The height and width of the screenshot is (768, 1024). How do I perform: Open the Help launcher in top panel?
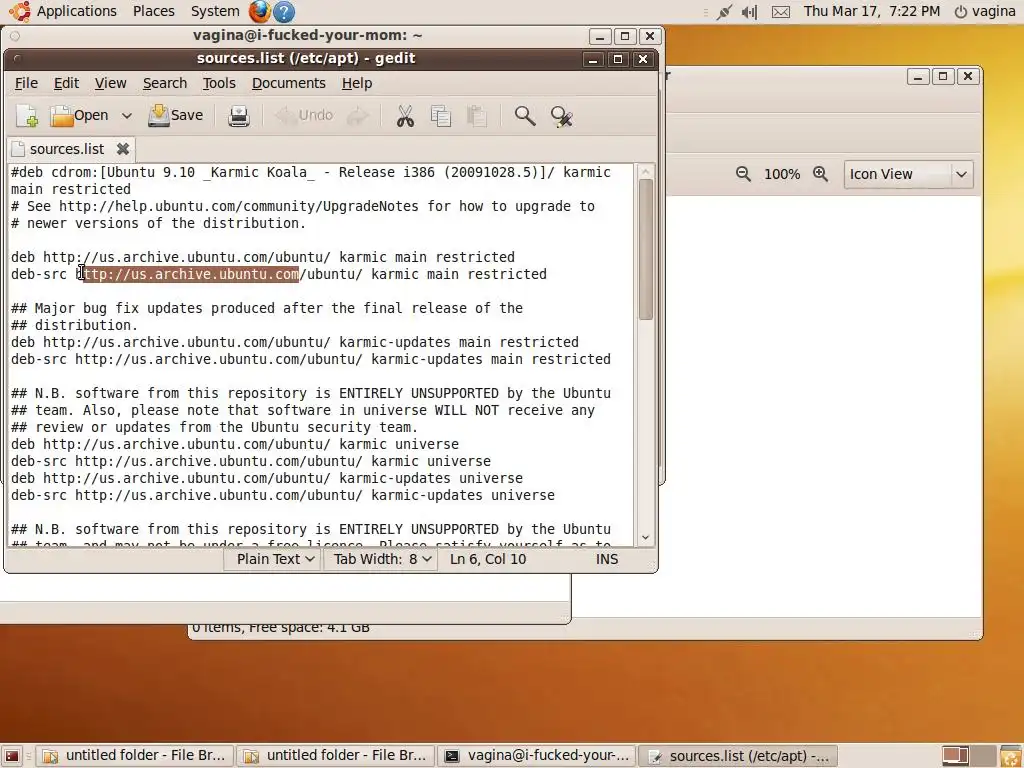[283, 11]
